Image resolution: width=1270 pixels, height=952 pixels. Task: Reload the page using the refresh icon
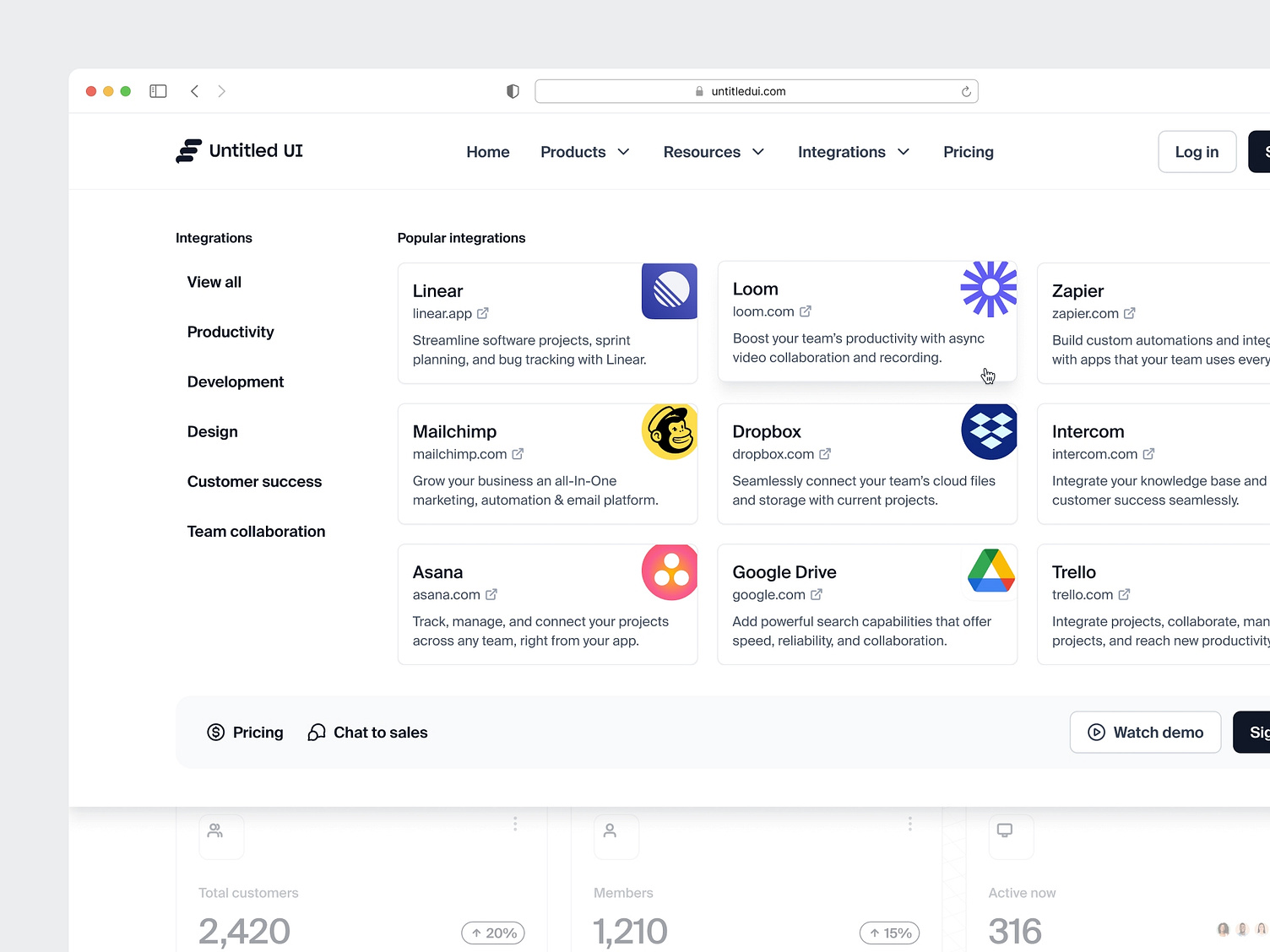click(x=966, y=91)
